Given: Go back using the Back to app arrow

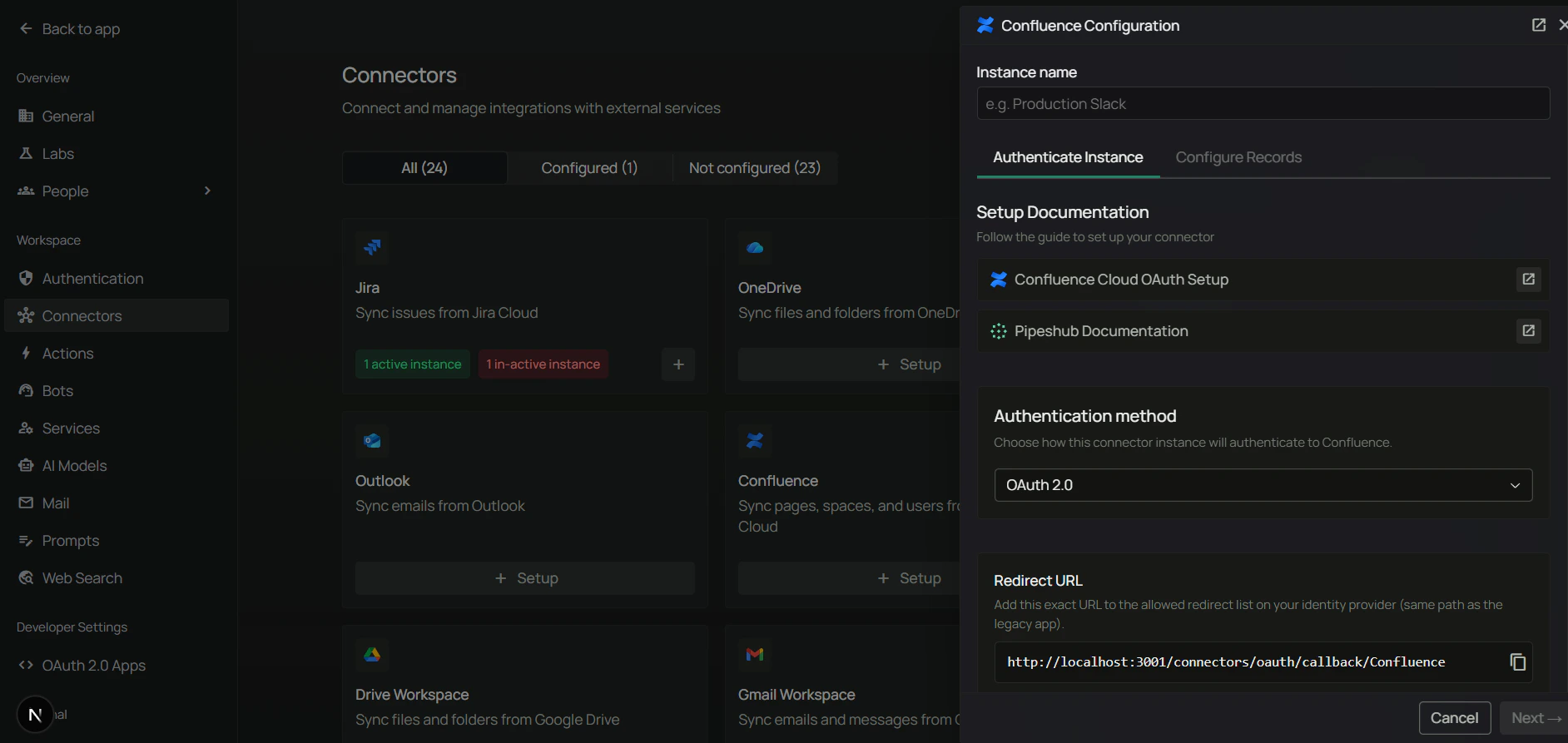Looking at the screenshot, I should pyautogui.click(x=26, y=29).
